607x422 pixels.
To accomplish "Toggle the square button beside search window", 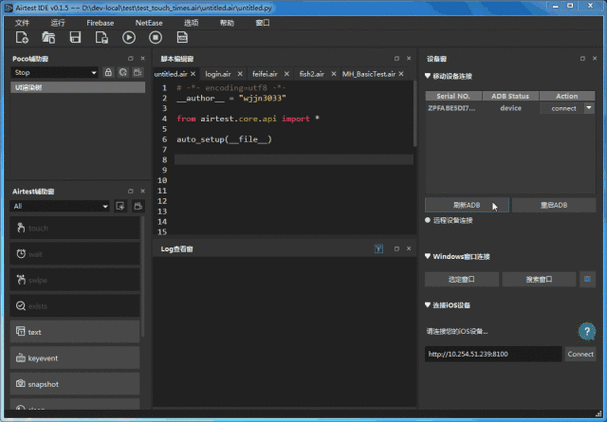I will (587, 279).
